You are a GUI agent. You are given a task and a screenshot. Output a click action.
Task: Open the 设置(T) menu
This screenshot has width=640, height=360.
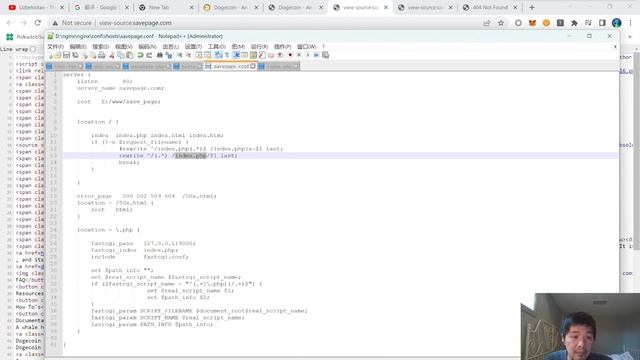point(193,47)
